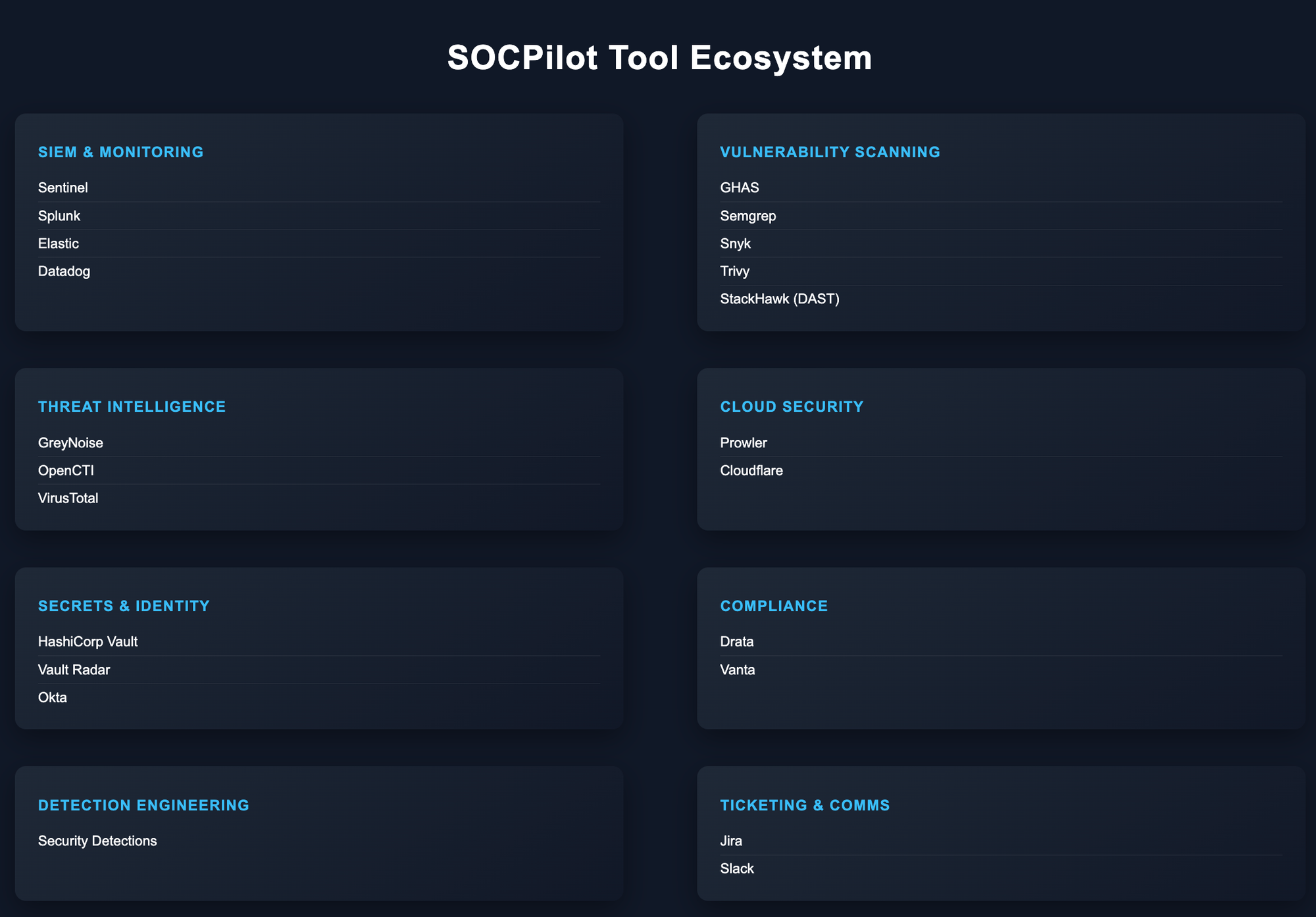The height and width of the screenshot is (917, 1316).
Task: Click the Security Detections item
Action: tap(97, 841)
